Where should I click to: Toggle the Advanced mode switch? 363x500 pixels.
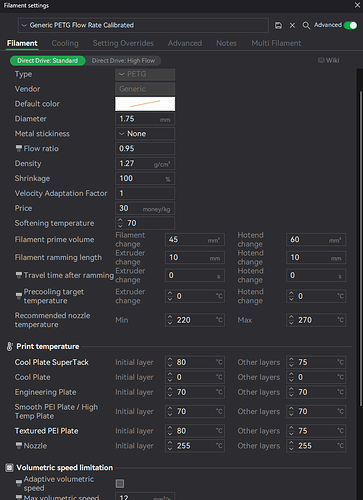click(x=350, y=25)
